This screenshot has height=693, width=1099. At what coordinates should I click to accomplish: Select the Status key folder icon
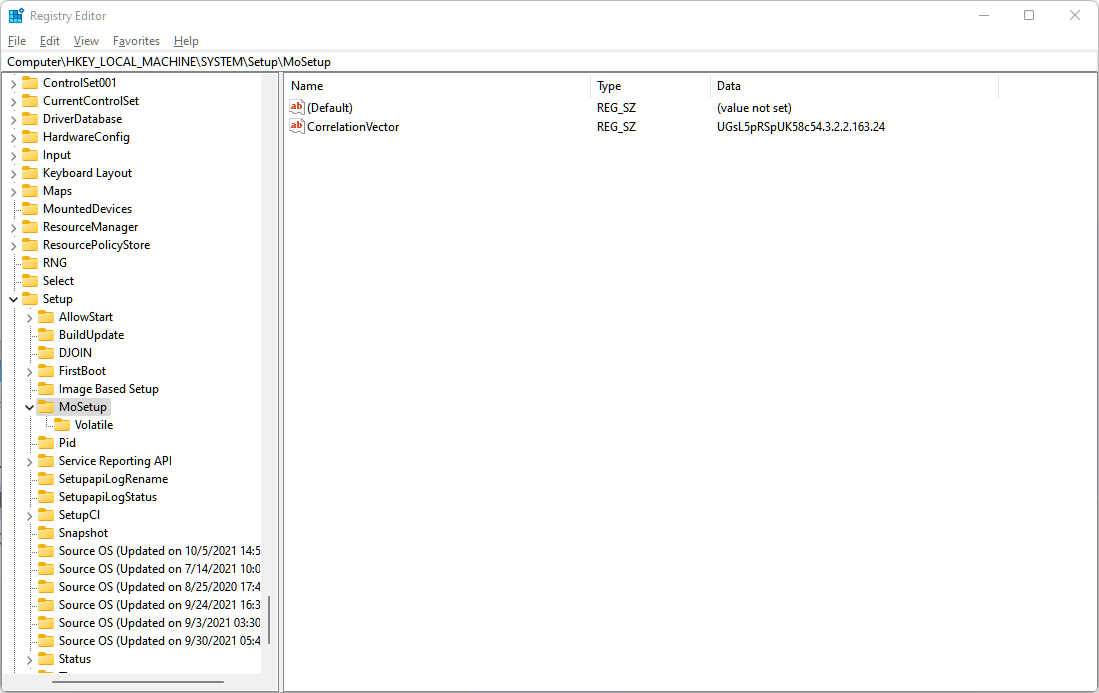pos(46,658)
